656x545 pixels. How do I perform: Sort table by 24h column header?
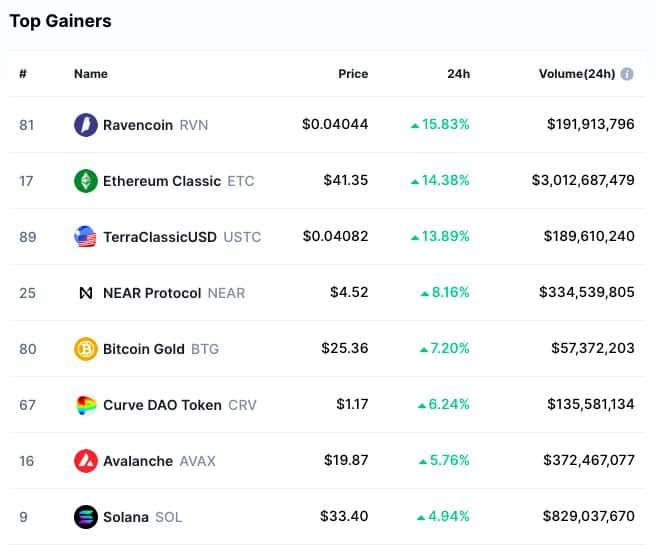[459, 74]
